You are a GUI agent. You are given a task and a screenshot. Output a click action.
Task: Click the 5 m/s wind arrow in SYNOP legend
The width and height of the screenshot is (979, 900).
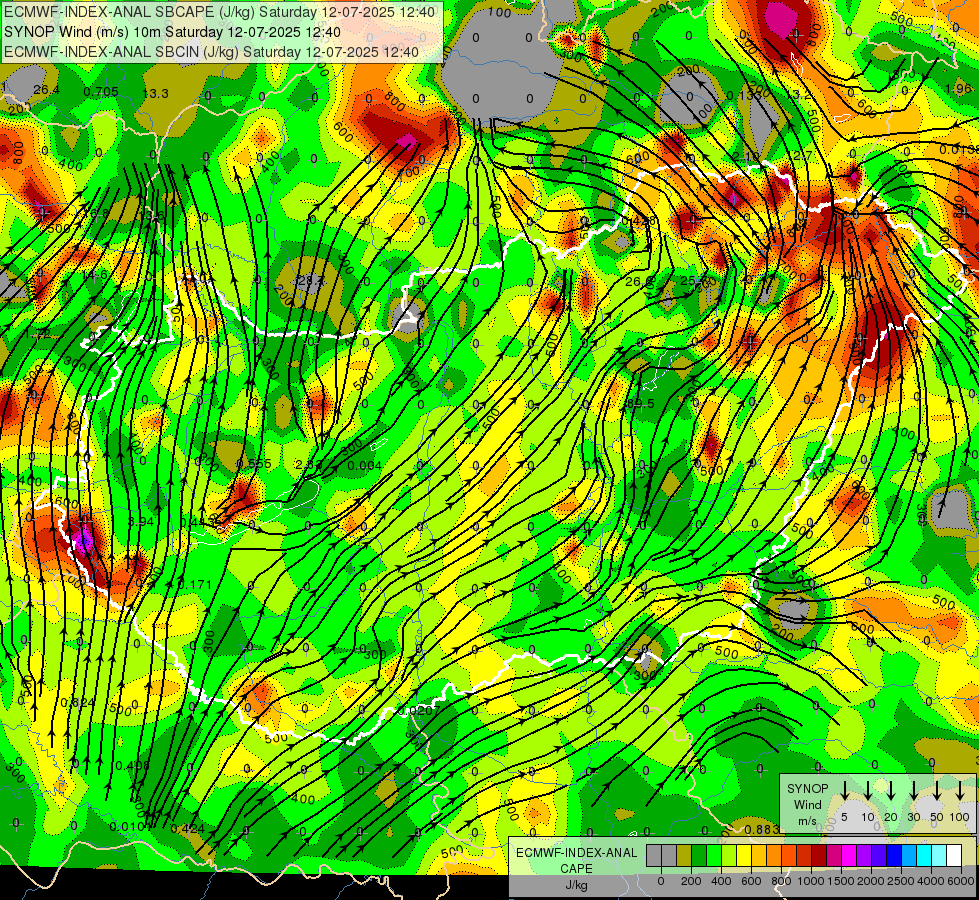click(844, 791)
